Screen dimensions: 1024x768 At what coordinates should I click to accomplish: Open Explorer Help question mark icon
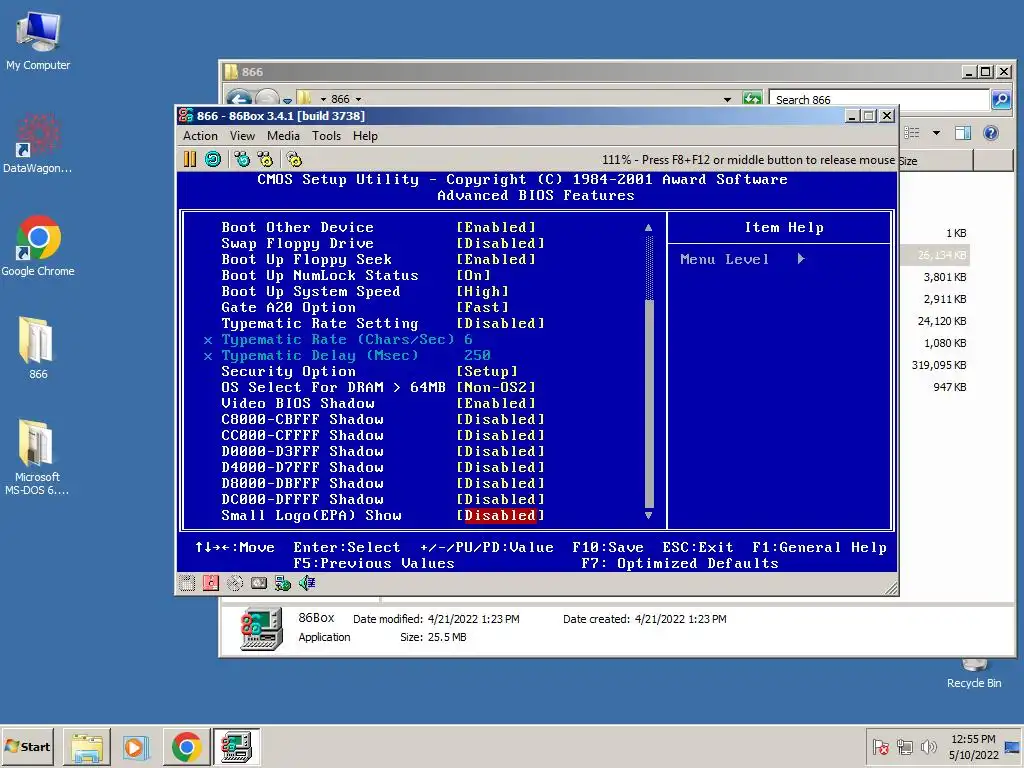click(991, 133)
